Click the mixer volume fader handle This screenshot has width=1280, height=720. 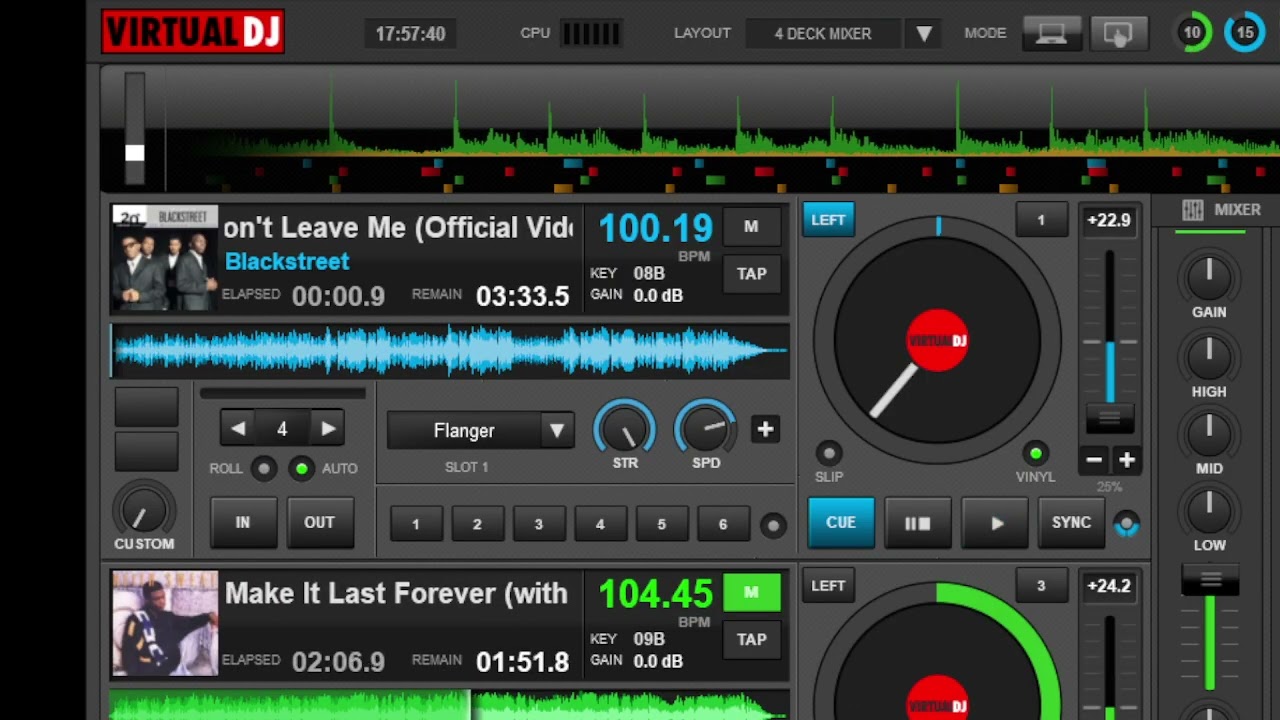click(1210, 581)
